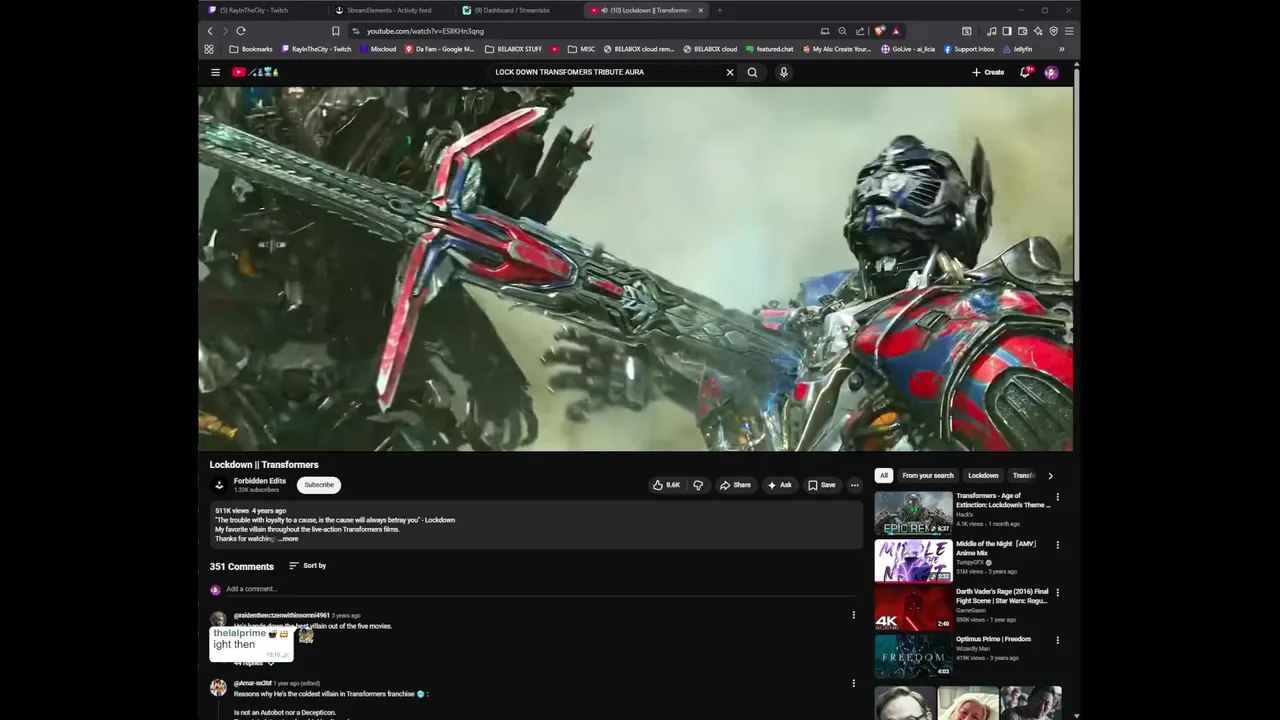Screen dimensions: 1280x720
Task: Open the Ask AI button
Action: click(x=780, y=485)
